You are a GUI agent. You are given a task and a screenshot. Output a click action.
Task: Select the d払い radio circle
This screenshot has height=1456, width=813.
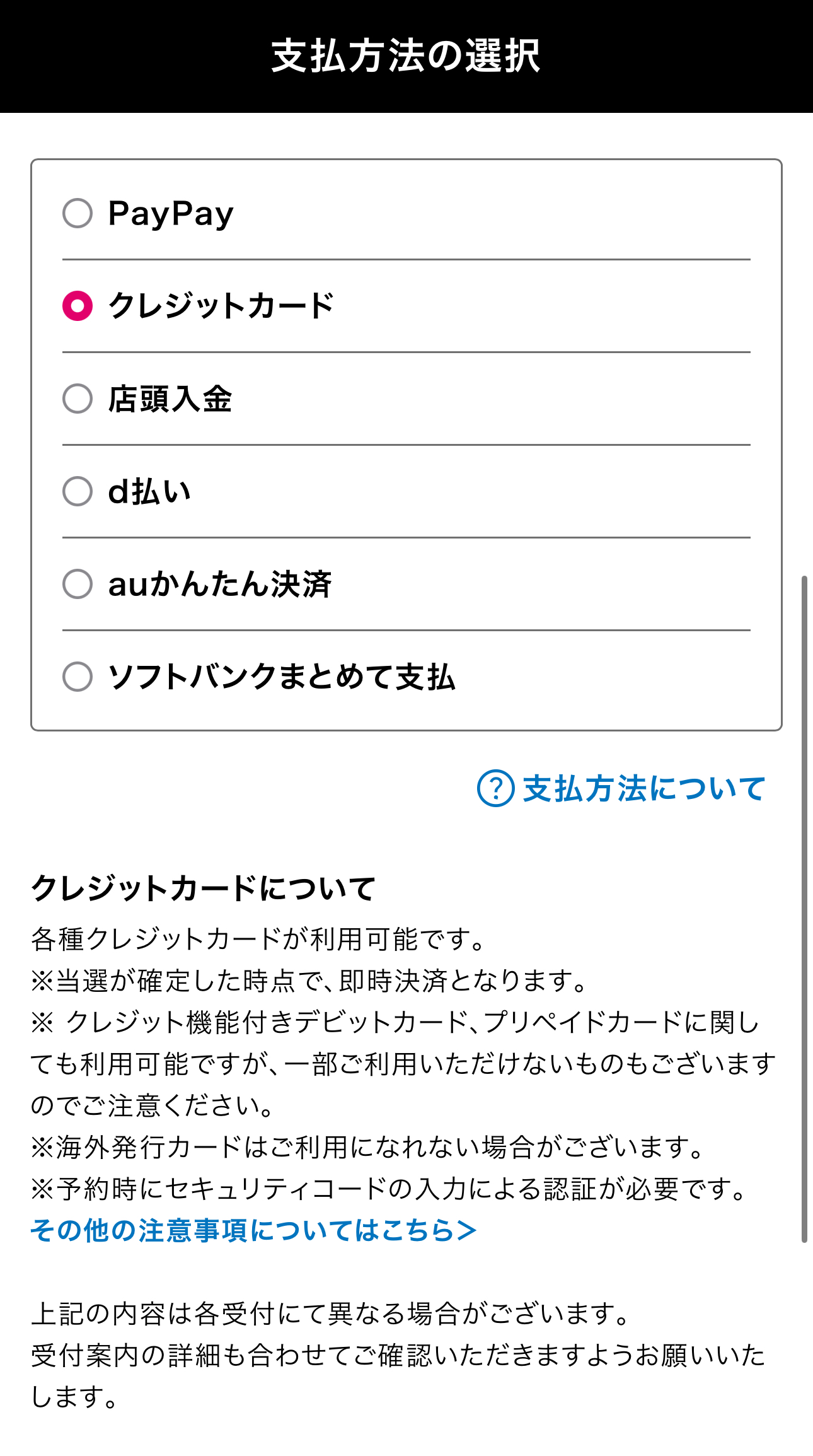[x=78, y=491]
